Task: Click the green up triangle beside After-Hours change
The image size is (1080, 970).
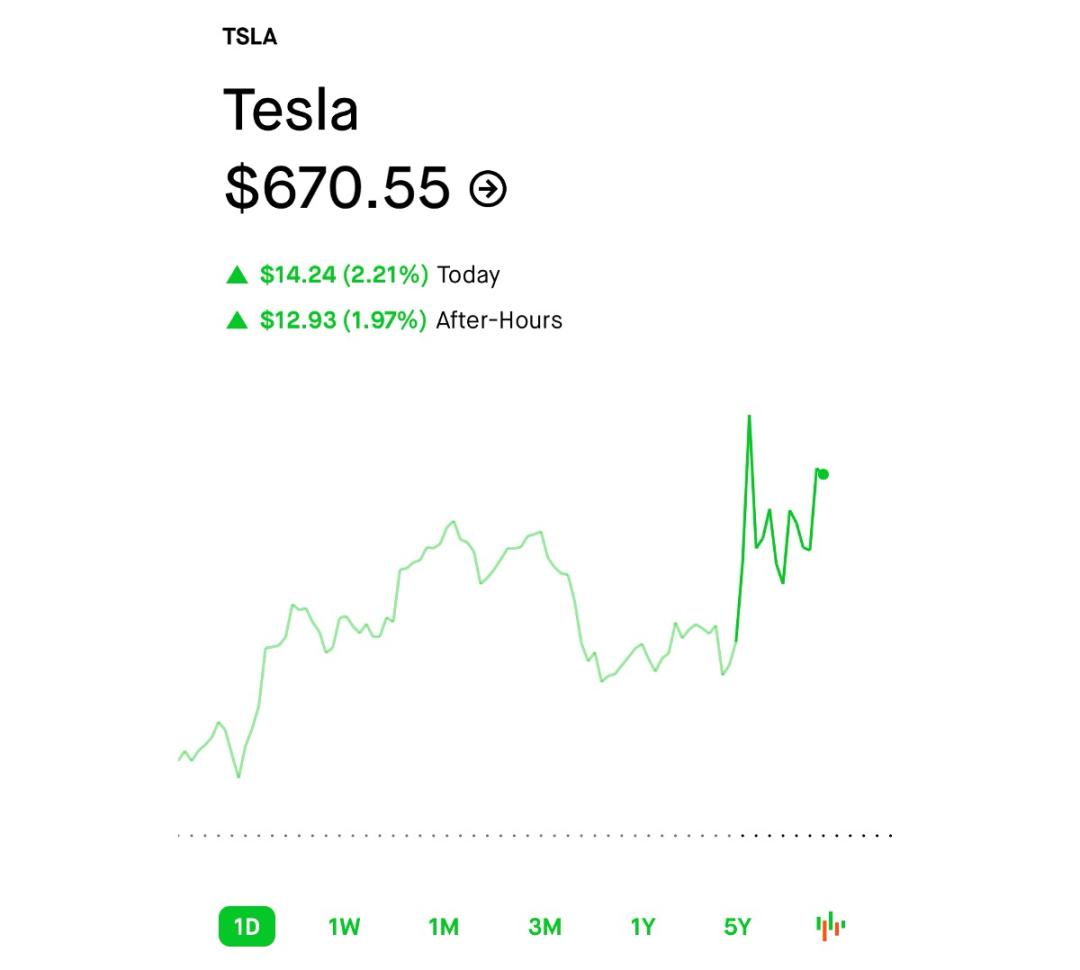Action: coord(237,320)
